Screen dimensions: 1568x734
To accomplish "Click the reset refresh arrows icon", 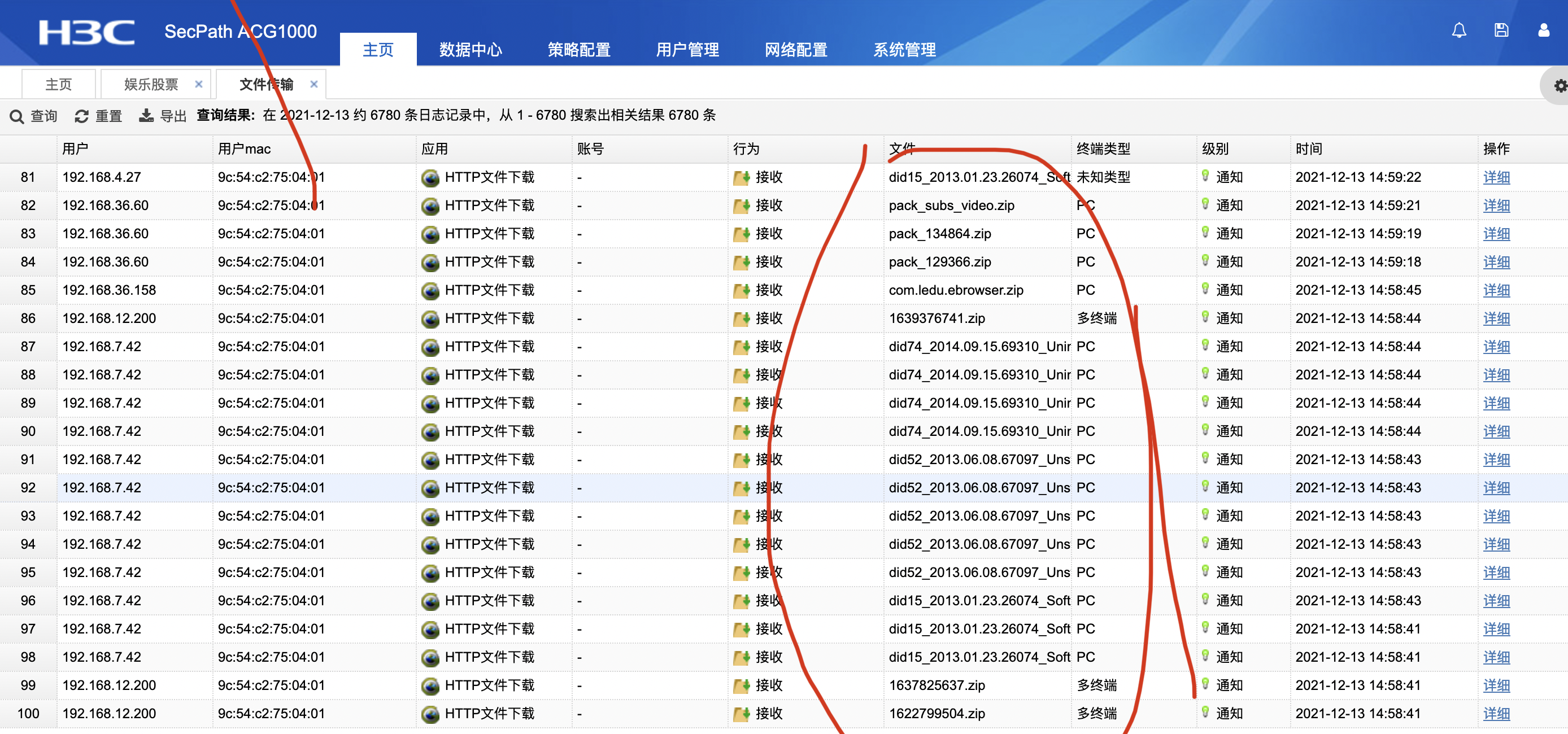I will click(x=81, y=116).
